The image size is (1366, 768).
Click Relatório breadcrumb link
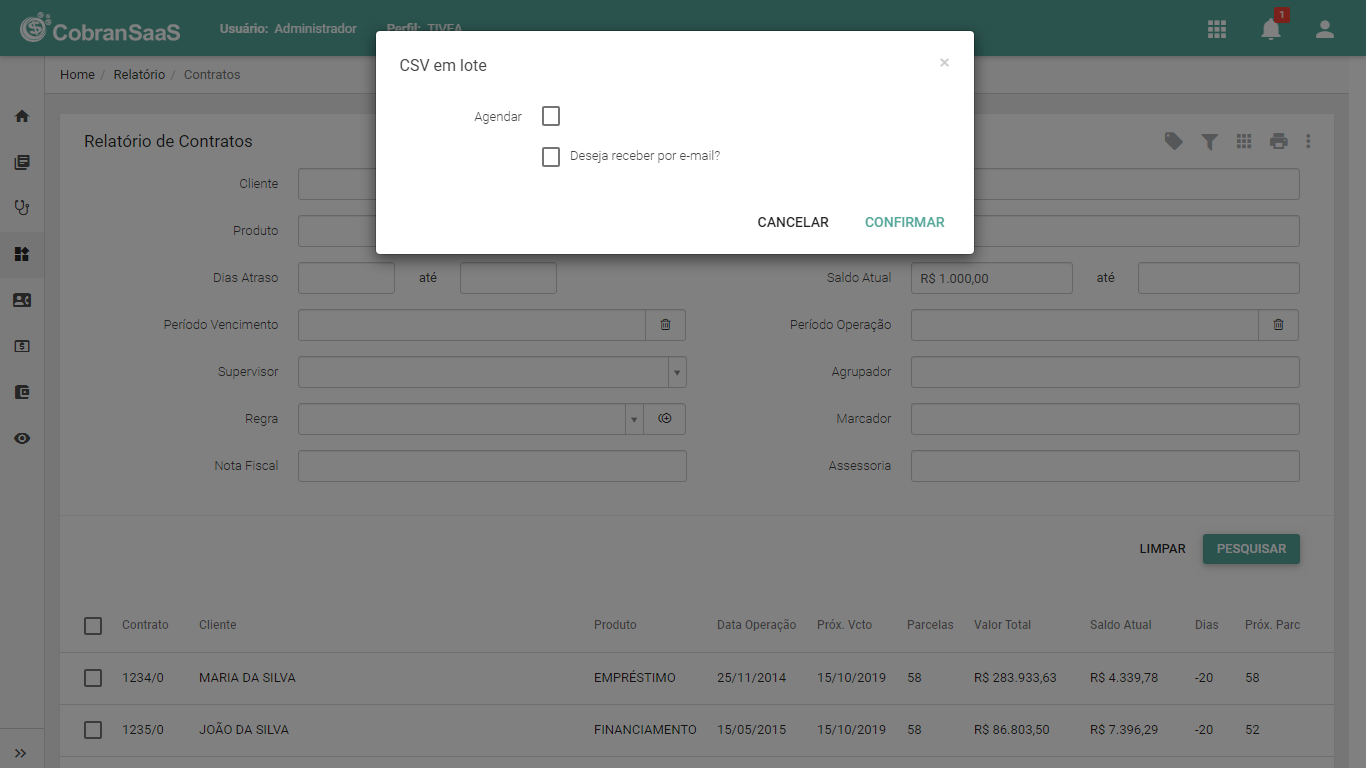139,75
